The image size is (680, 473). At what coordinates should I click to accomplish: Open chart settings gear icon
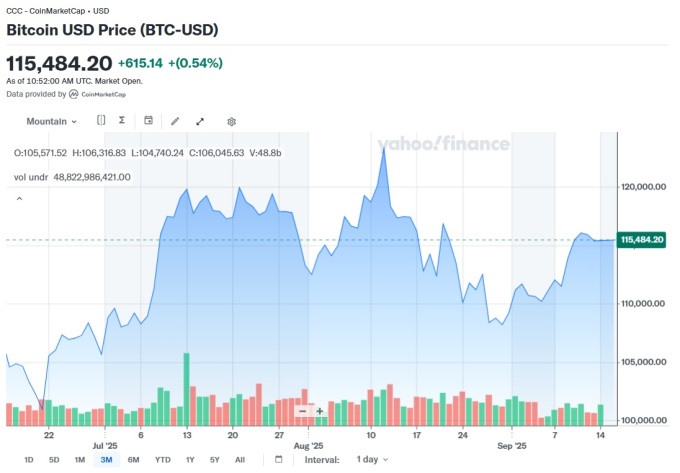coord(232,122)
